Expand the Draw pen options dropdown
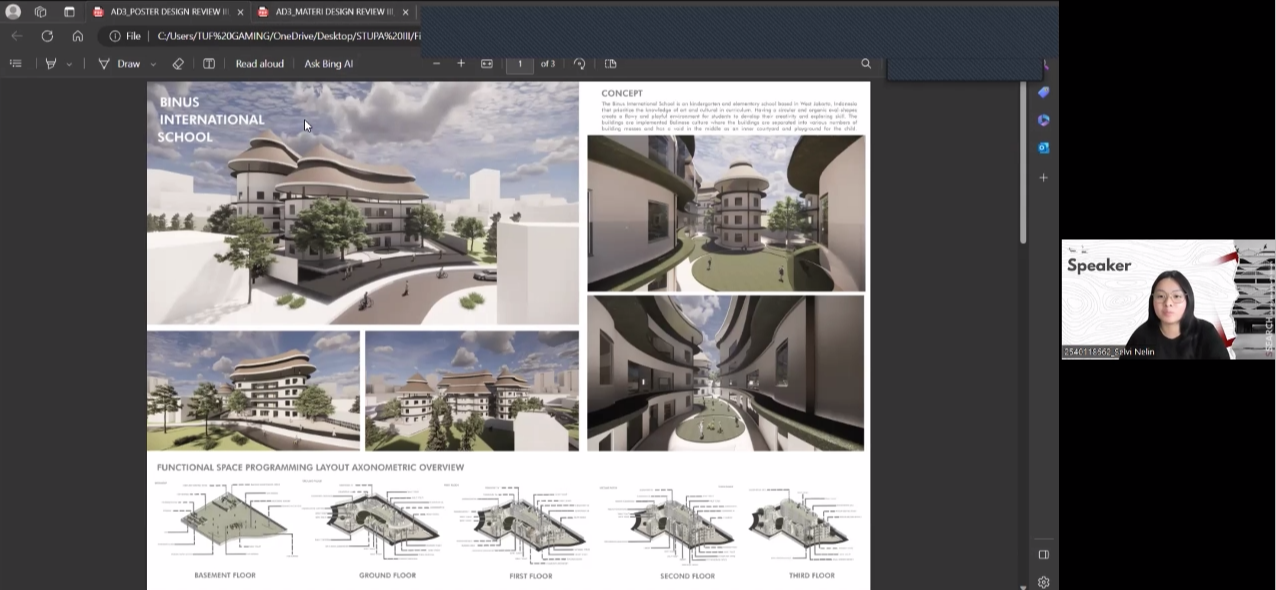Image resolution: width=1276 pixels, height=590 pixels. 153,64
